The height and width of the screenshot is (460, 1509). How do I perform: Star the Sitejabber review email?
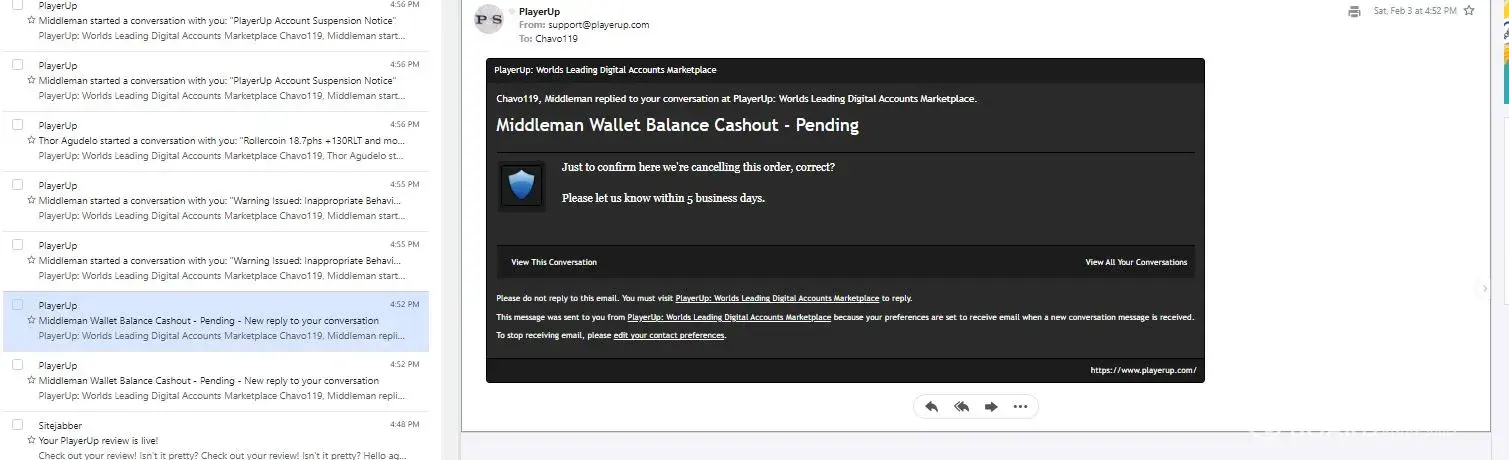click(32, 441)
